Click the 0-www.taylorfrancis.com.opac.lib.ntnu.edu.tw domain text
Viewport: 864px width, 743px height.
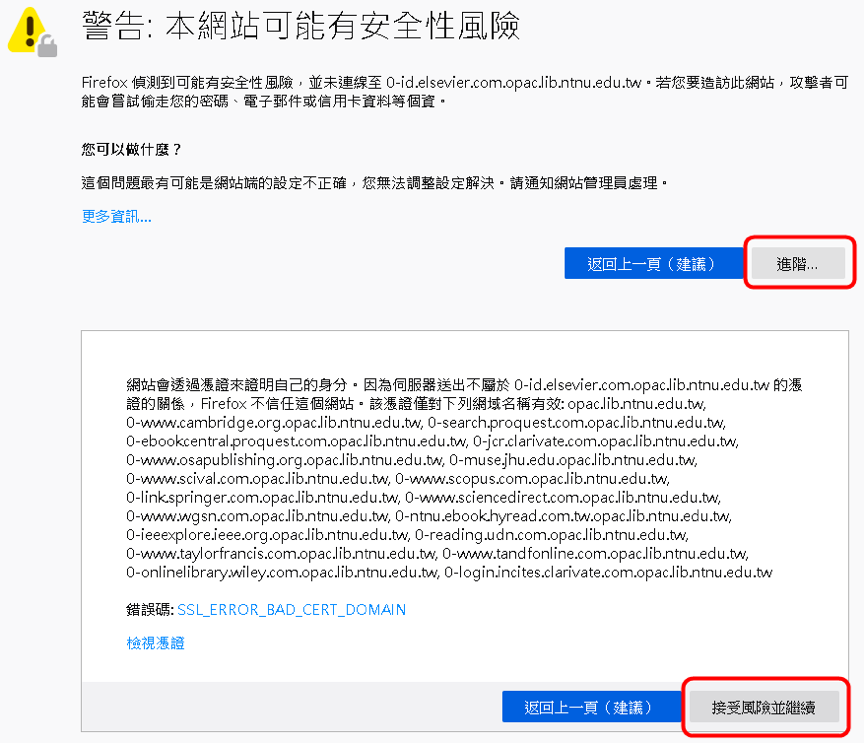point(281,554)
